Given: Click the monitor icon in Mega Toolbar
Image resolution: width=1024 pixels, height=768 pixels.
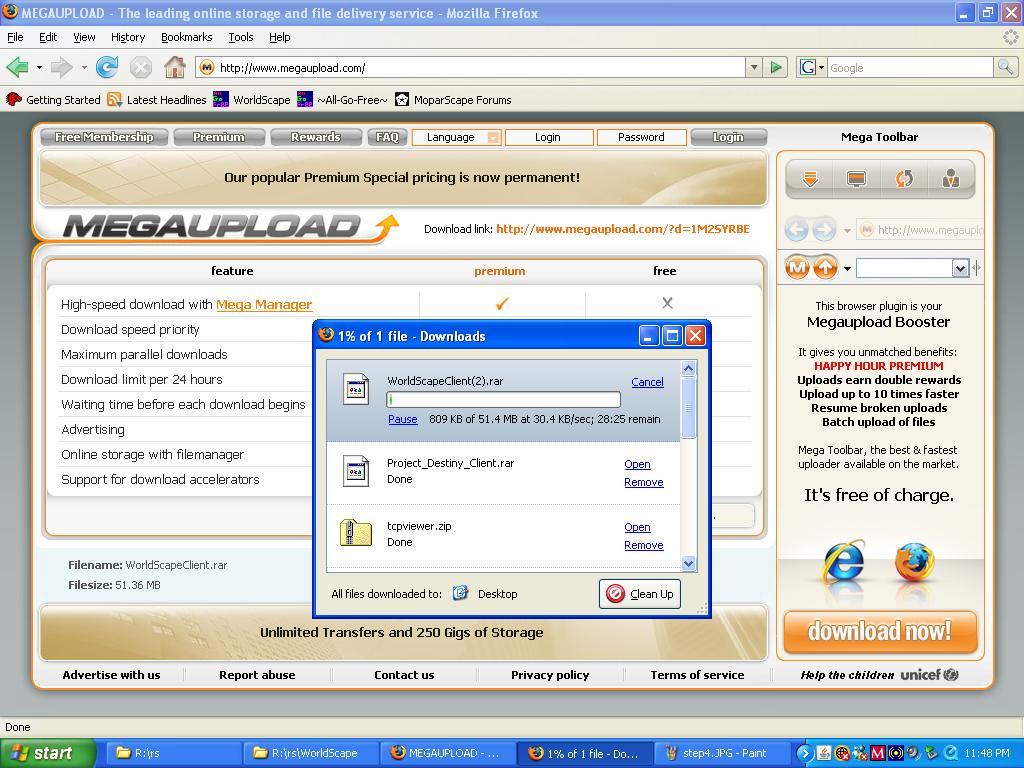Looking at the screenshot, I should click(x=856, y=178).
